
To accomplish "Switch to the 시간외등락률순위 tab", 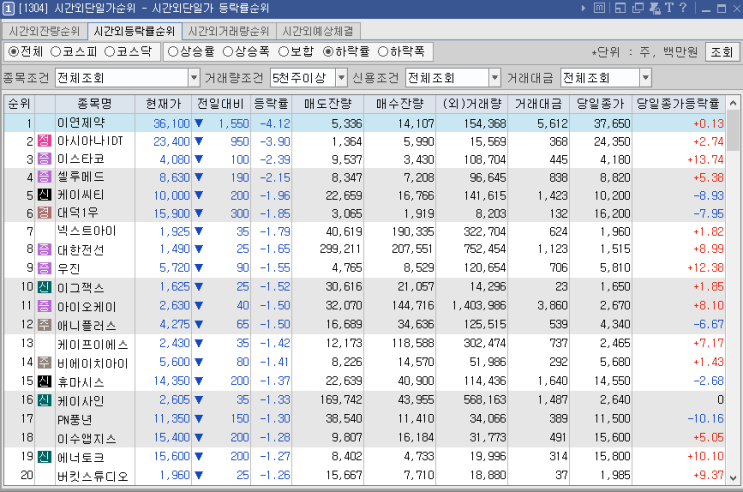I will click(x=135, y=31).
